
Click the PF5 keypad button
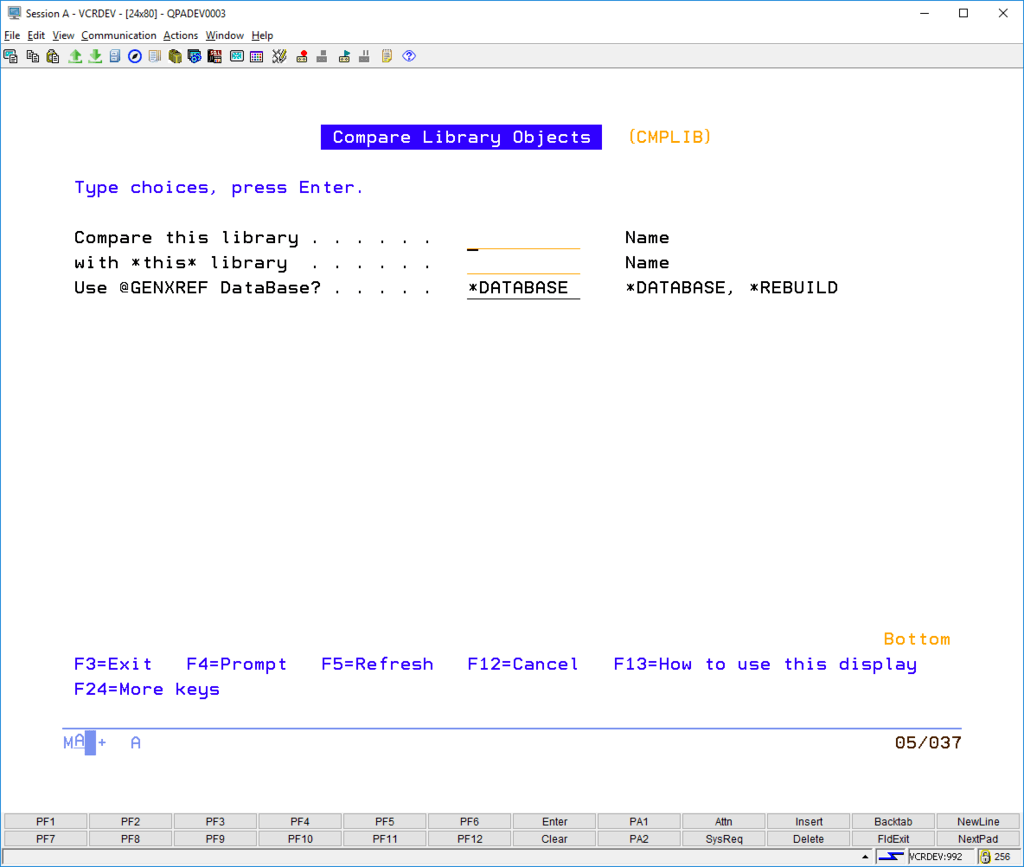(x=385, y=821)
